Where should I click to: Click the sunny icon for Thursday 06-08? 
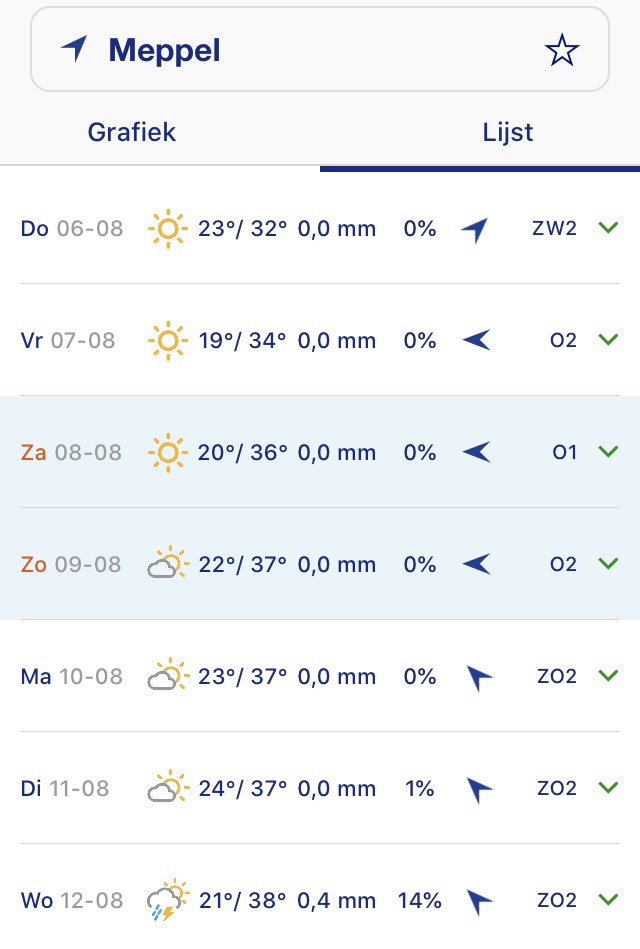[167, 229]
